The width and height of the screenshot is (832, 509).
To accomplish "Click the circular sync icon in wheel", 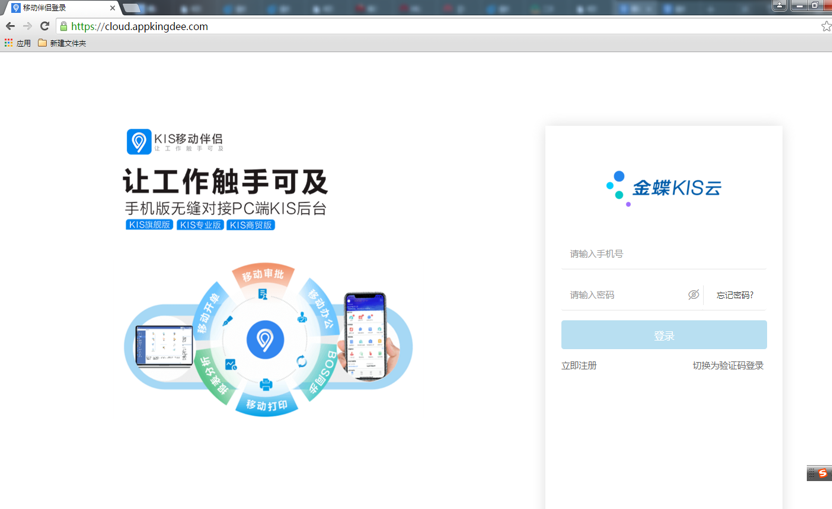I will point(301,361).
